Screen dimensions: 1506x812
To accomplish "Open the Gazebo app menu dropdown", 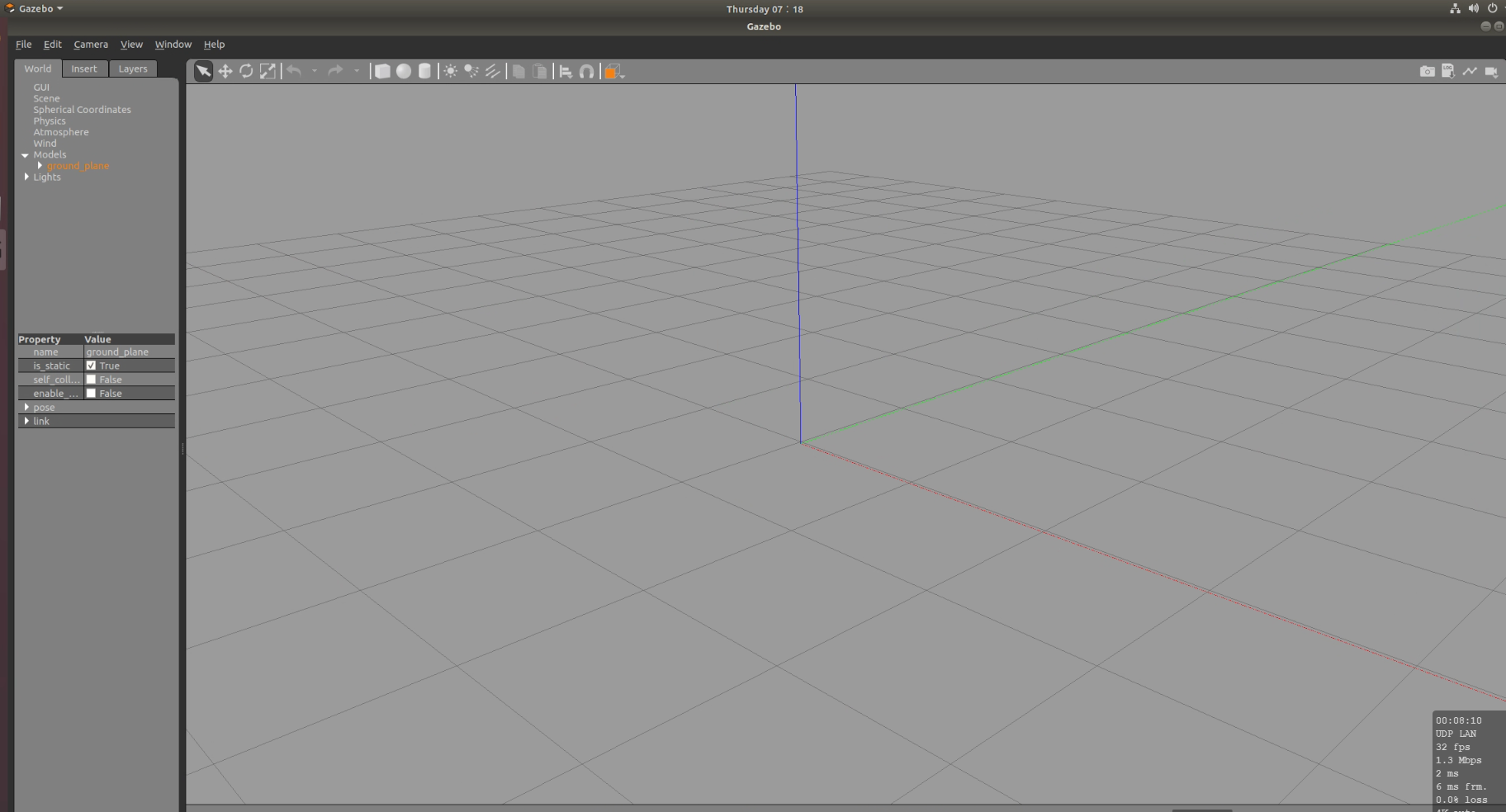I will coord(34,8).
